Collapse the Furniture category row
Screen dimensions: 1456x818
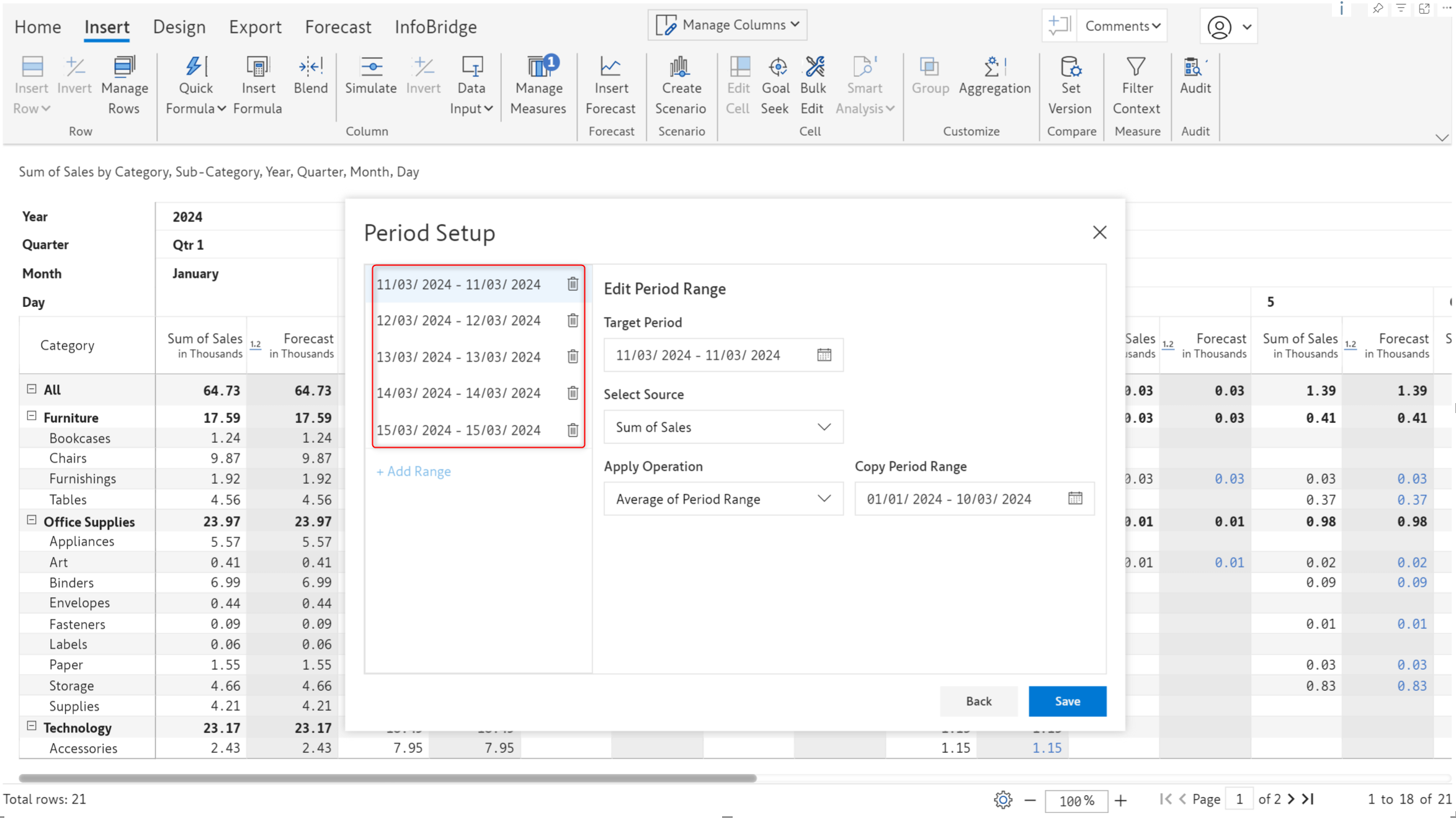(x=32, y=416)
